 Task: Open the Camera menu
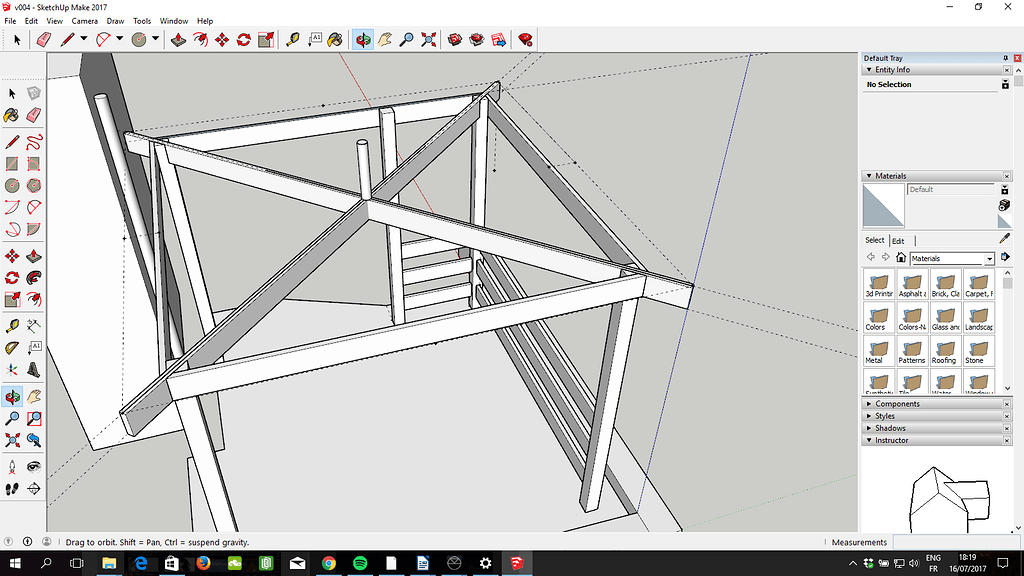[85, 20]
